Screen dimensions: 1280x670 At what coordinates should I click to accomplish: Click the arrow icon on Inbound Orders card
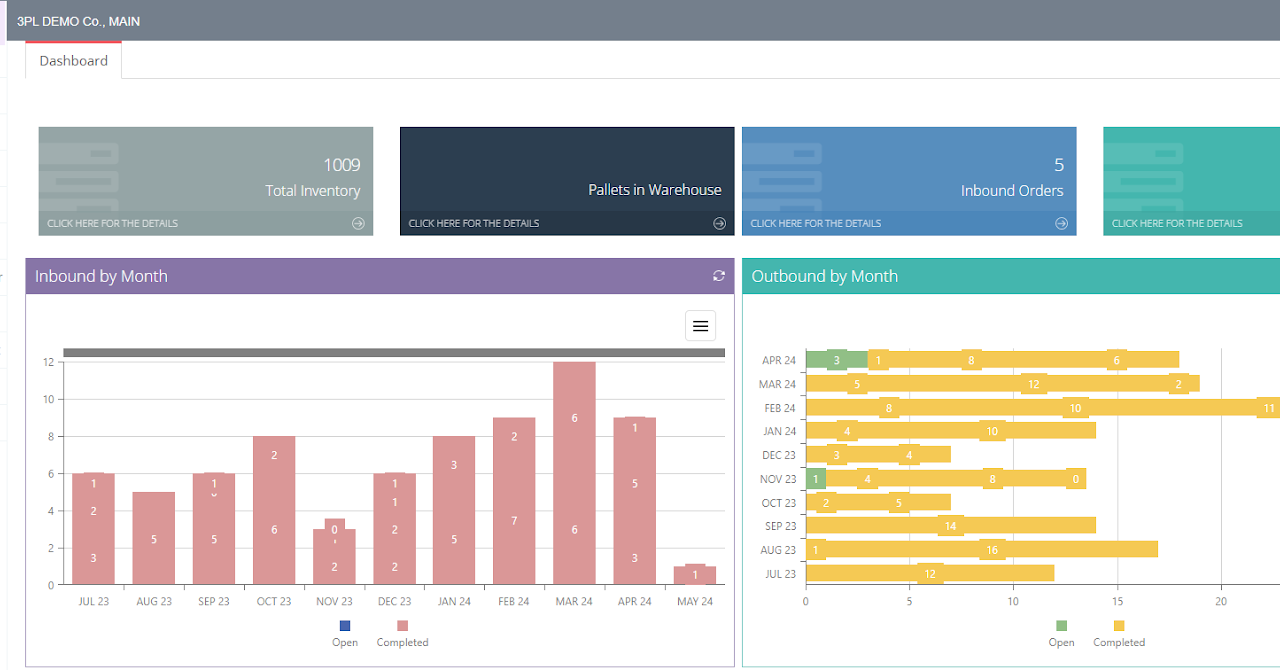(1061, 224)
